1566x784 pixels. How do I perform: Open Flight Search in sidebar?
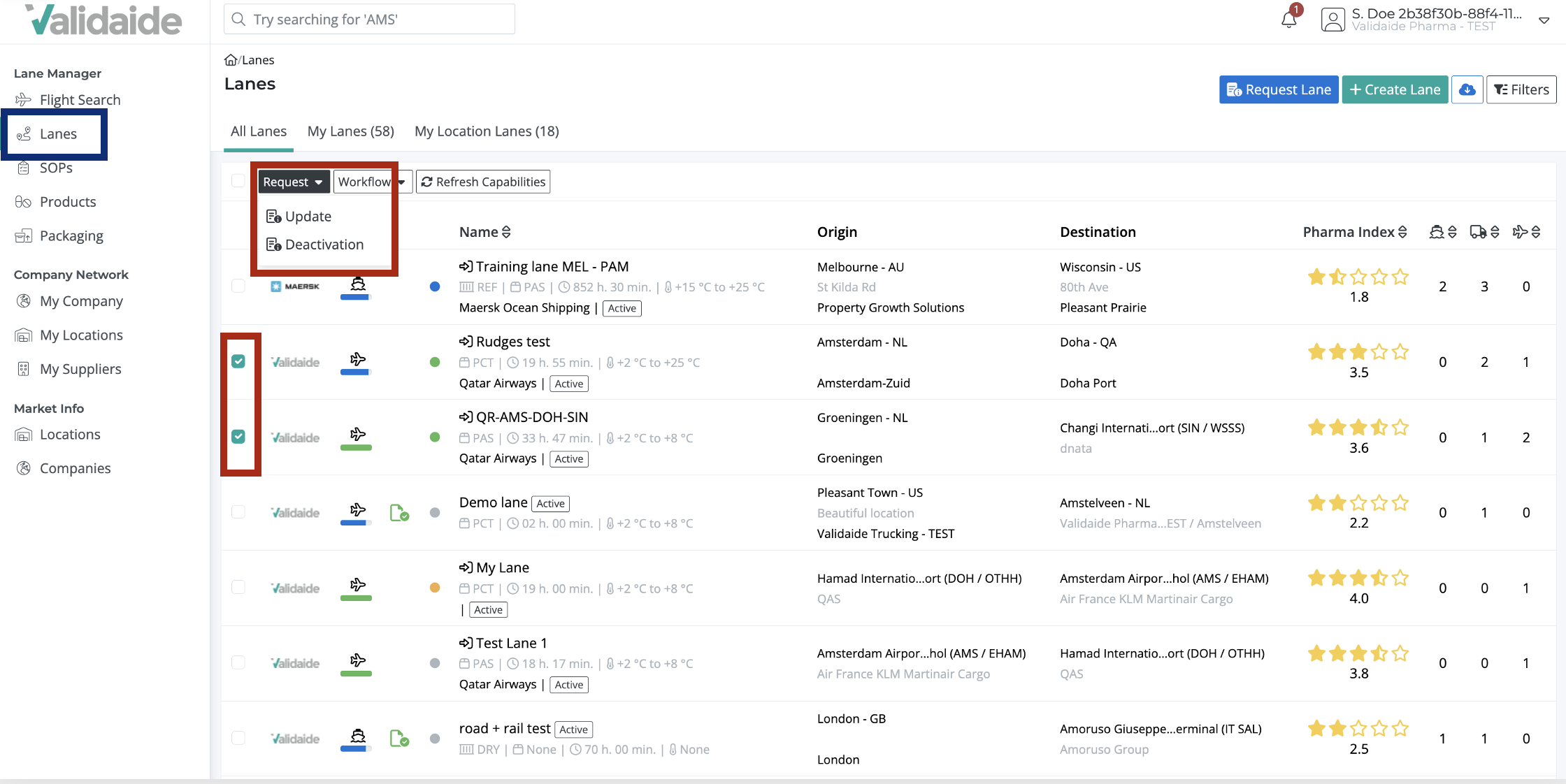[x=80, y=100]
